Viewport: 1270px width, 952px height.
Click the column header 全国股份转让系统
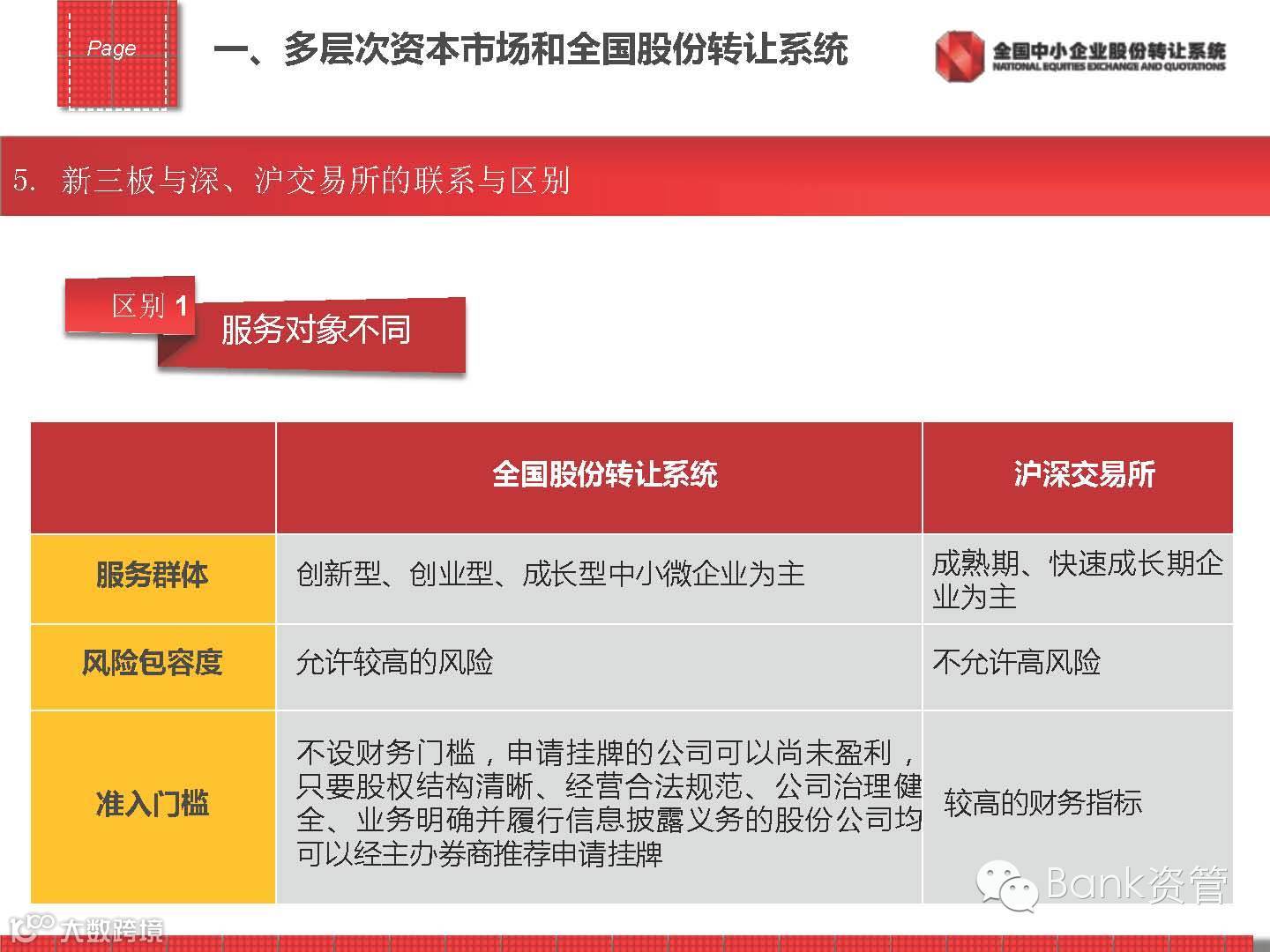tap(600, 478)
